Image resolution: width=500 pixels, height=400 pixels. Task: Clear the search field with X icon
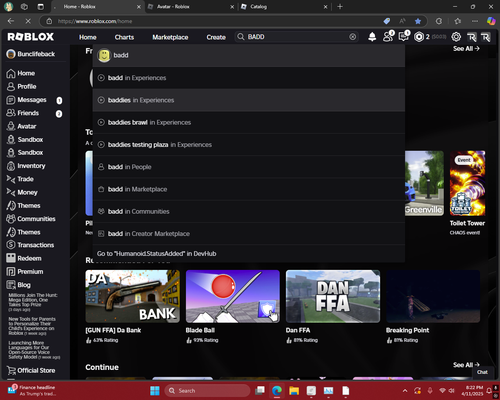[353, 37]
